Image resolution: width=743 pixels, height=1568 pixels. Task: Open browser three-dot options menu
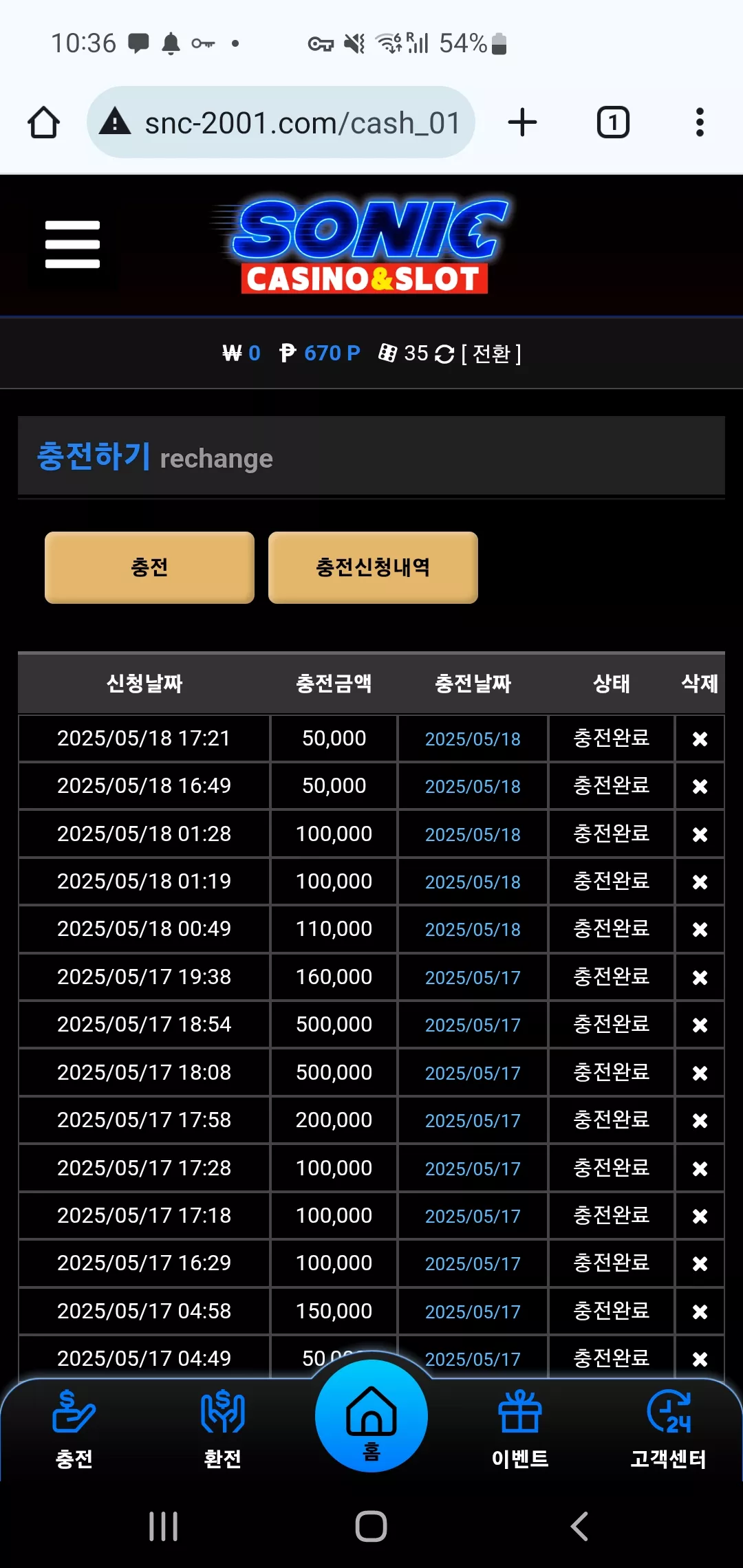[700, 122]
